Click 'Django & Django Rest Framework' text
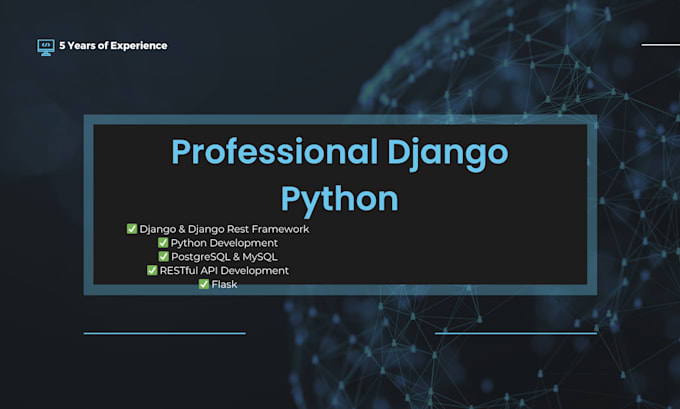680x409 pixels. pos(224,229)
